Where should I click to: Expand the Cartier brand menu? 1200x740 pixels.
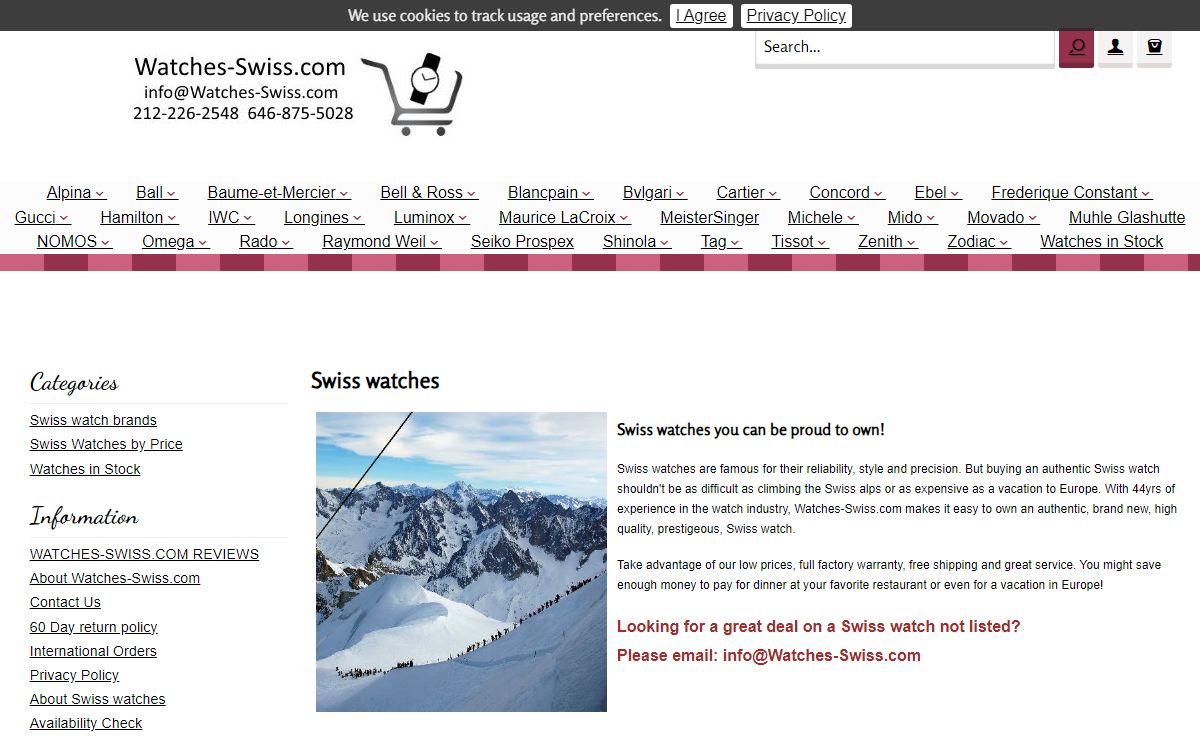click(x=748, y=193)
